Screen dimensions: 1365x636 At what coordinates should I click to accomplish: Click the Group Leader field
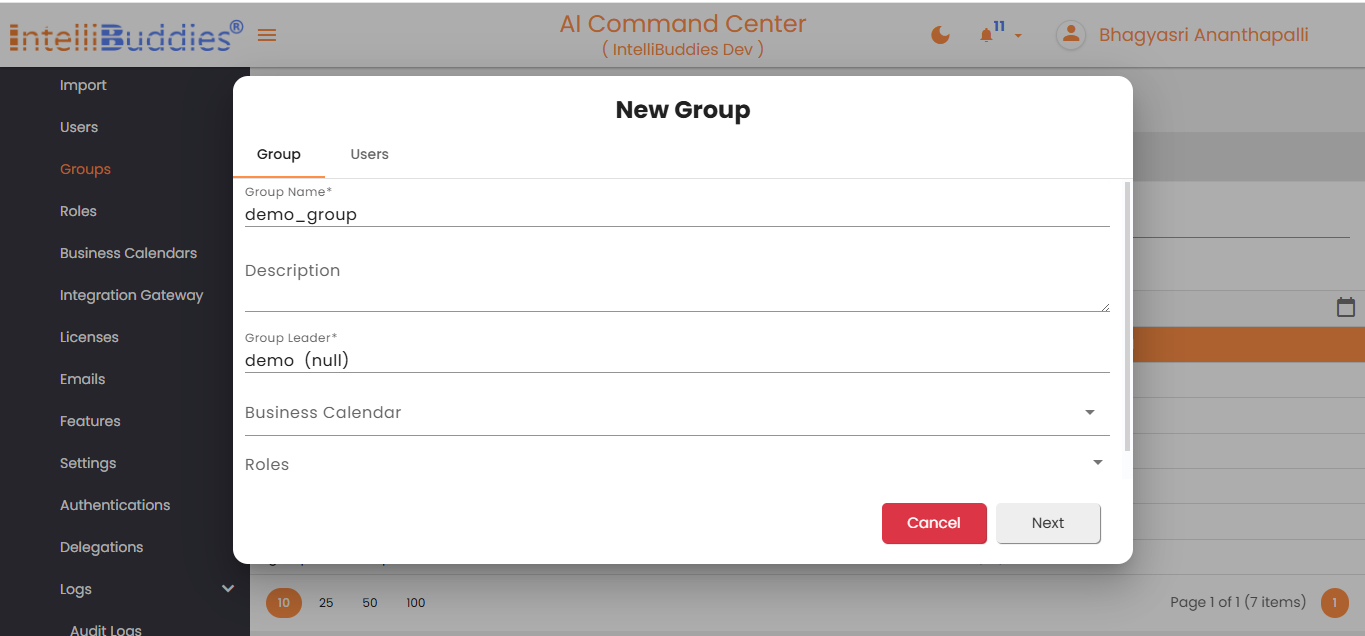click(x=676, y=360)
